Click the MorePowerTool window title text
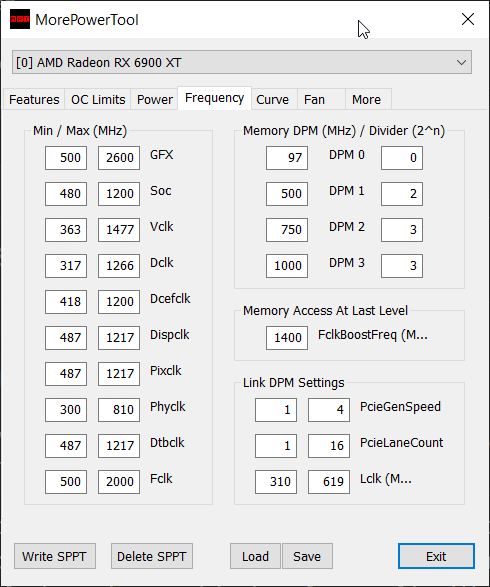The image size is (490, 587). pos(87,20)
